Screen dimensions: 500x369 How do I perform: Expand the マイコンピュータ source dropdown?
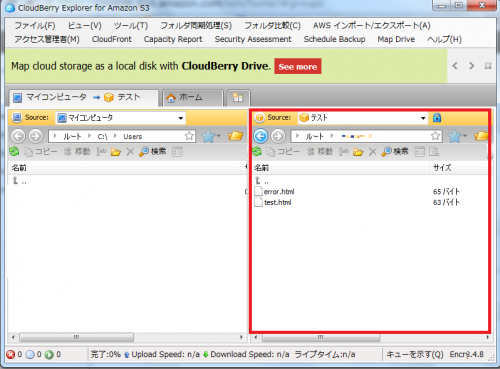tap(181, 118)
